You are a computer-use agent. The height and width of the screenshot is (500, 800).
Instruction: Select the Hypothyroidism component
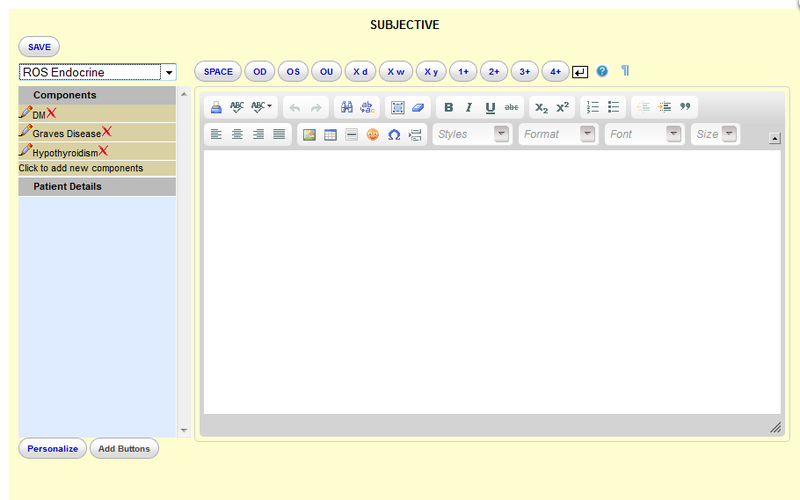(65, 153)
